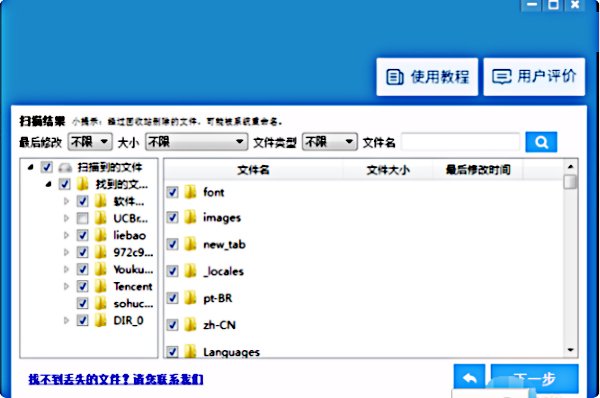Click the zh-CN folder icon in list
Image resolution: width=600 pixels, height=398 pixels.
pyautogui.click(x=190, y=325)
